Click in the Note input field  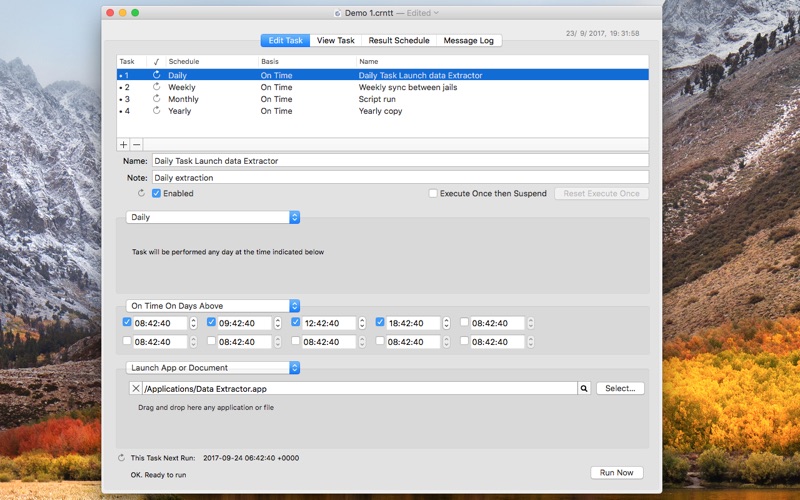pos(401,178)
